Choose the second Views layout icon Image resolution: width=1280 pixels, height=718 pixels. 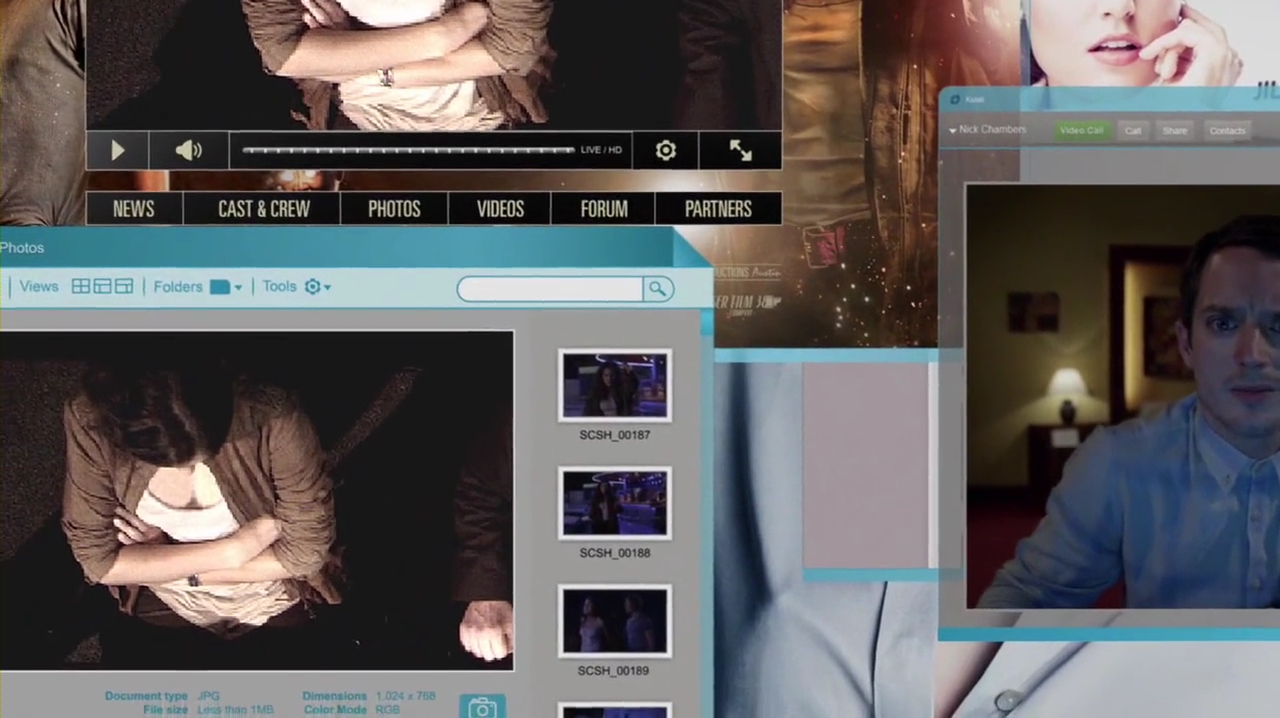[102, 287]
